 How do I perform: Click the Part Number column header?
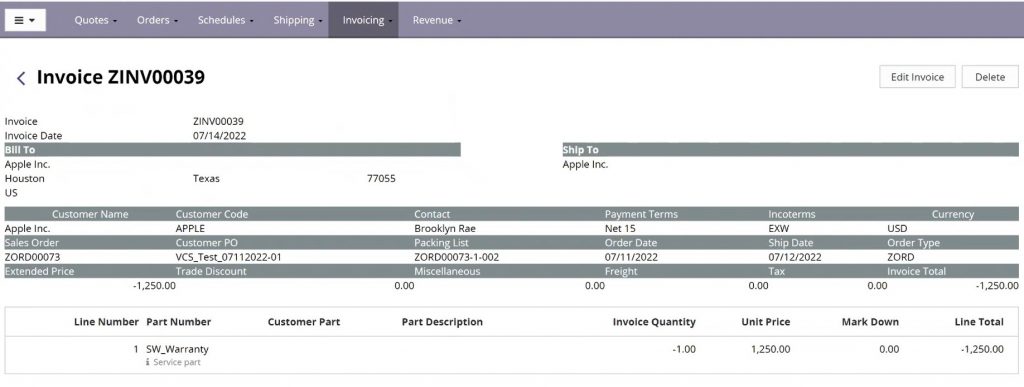[178, 322]
